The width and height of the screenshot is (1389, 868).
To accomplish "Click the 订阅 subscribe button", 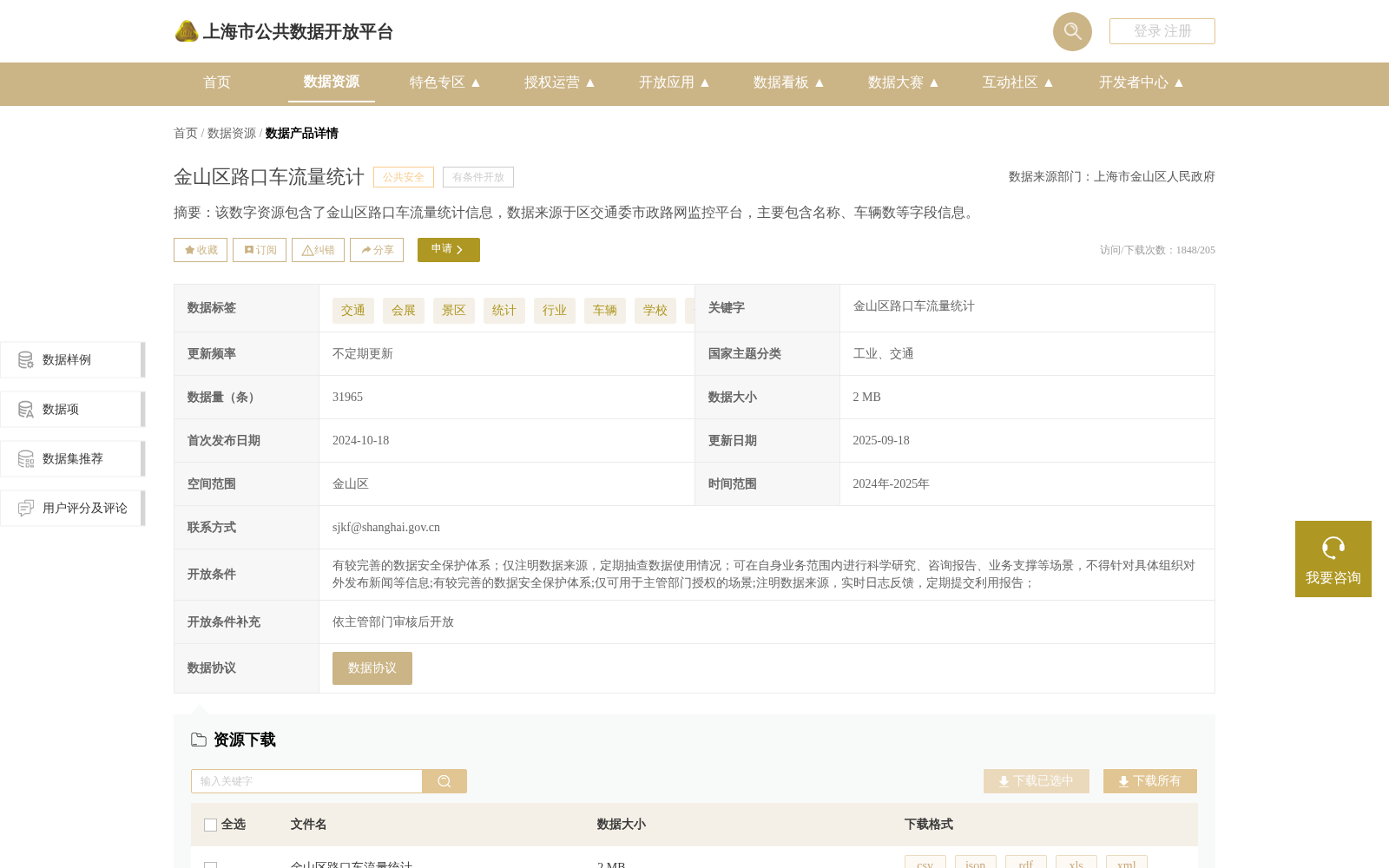I will (260, 250).
